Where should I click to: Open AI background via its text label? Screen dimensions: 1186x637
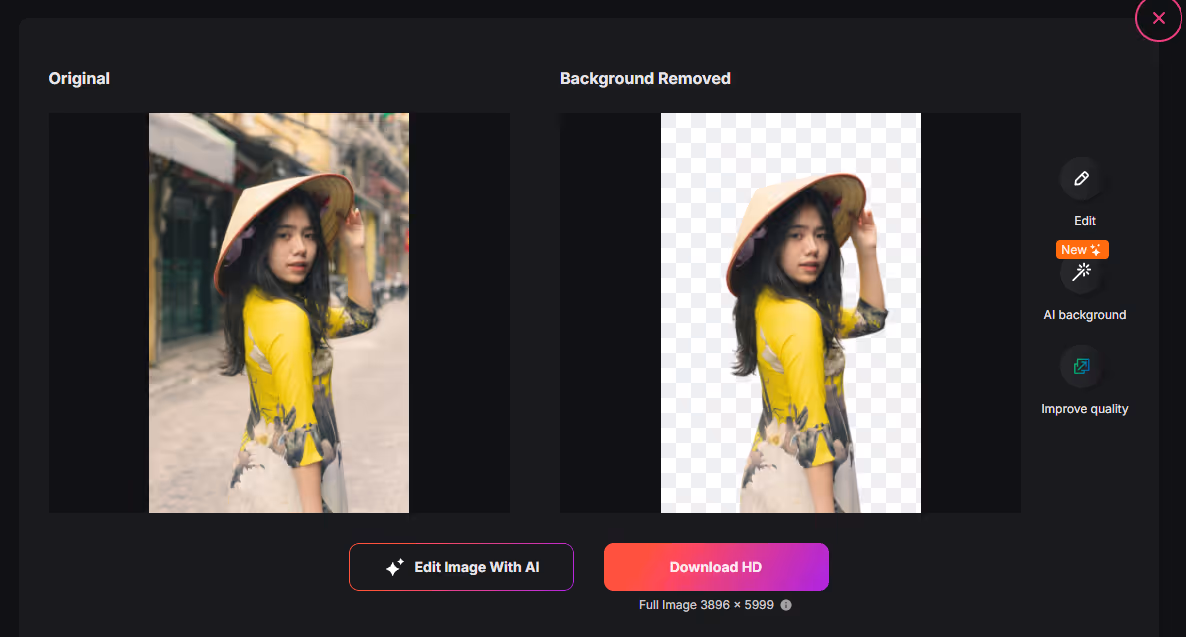pos(1084,314)
